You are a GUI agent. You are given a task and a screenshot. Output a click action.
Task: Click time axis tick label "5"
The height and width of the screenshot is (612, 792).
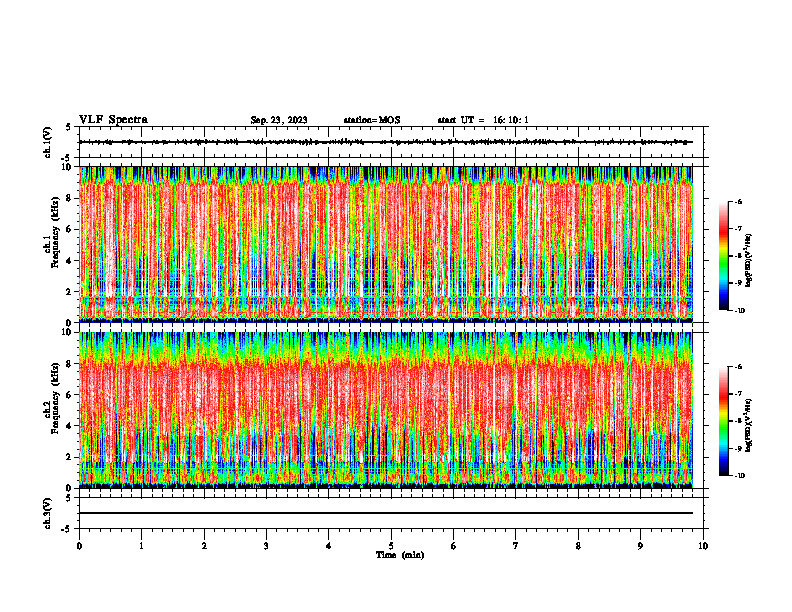[x=391, y=546]
